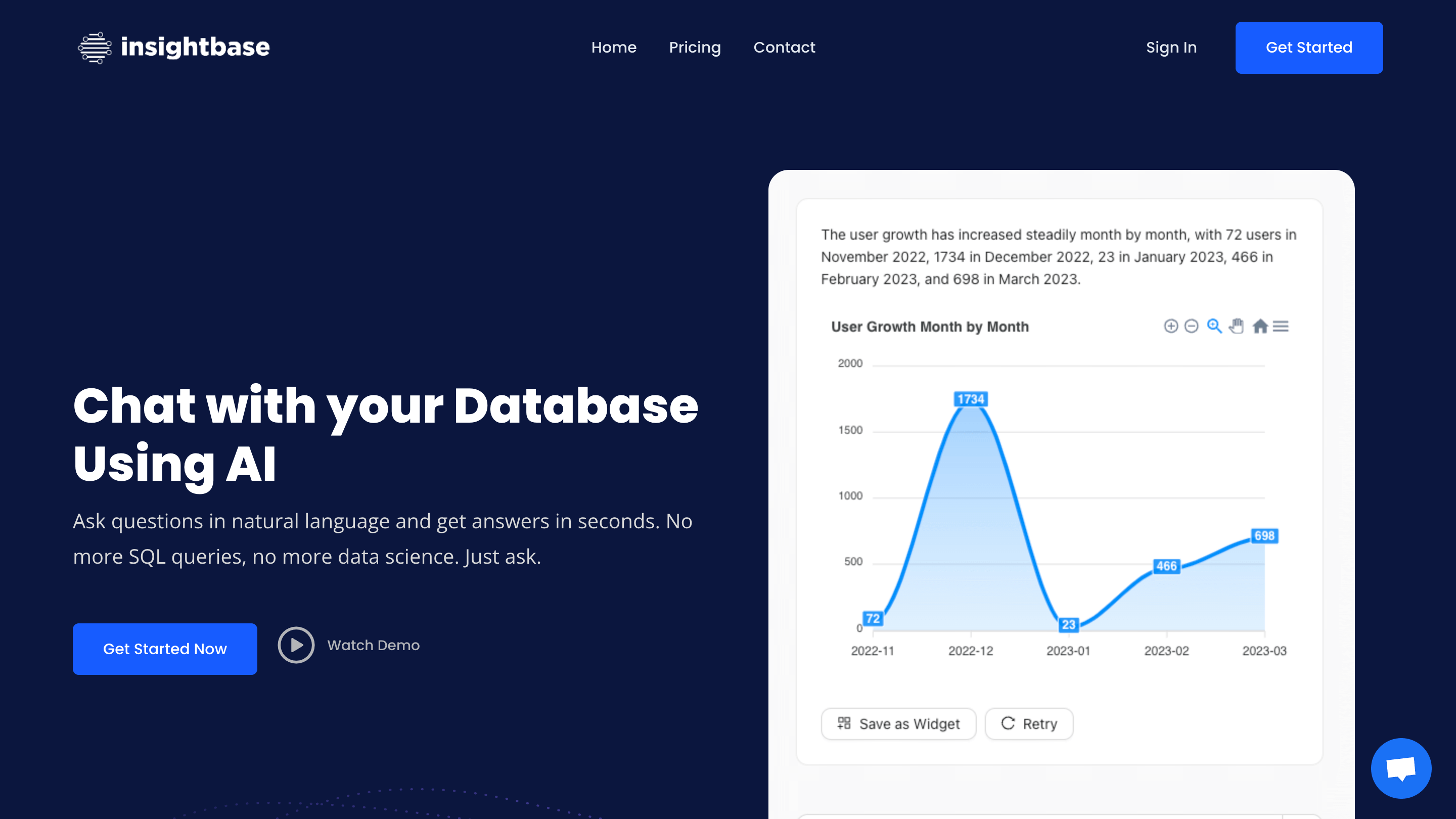Select the 698 data point marker
The width and height of the screenshot is (1456, 819).
point(1264,535)
